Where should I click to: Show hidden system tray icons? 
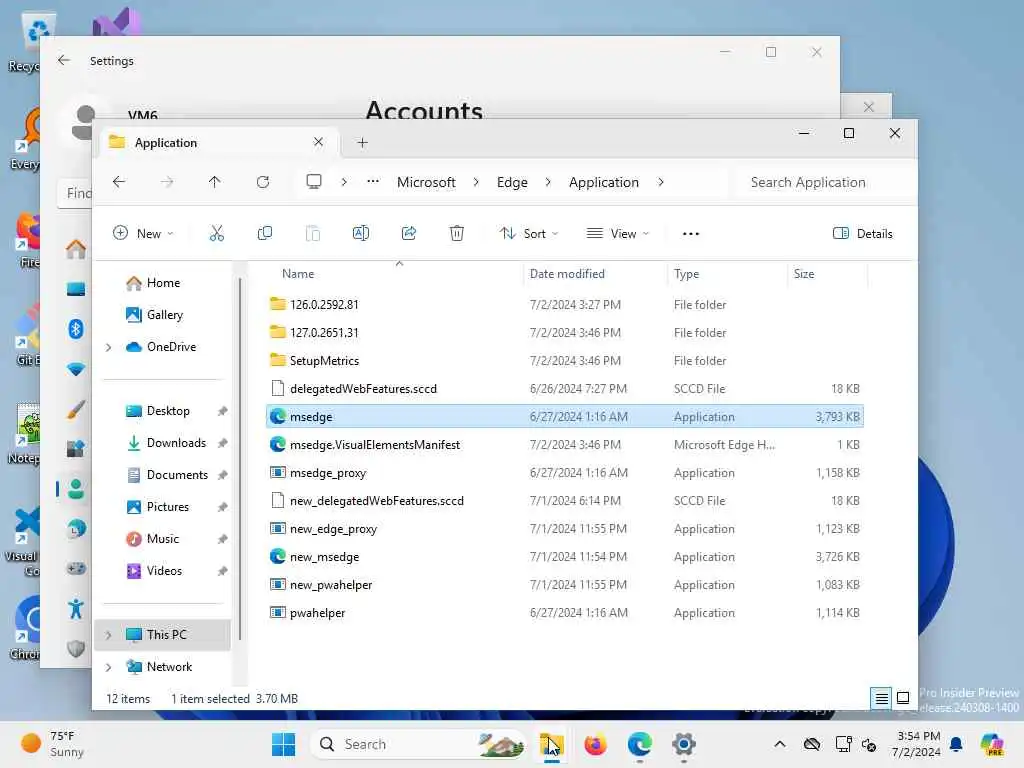pos(780,744)
